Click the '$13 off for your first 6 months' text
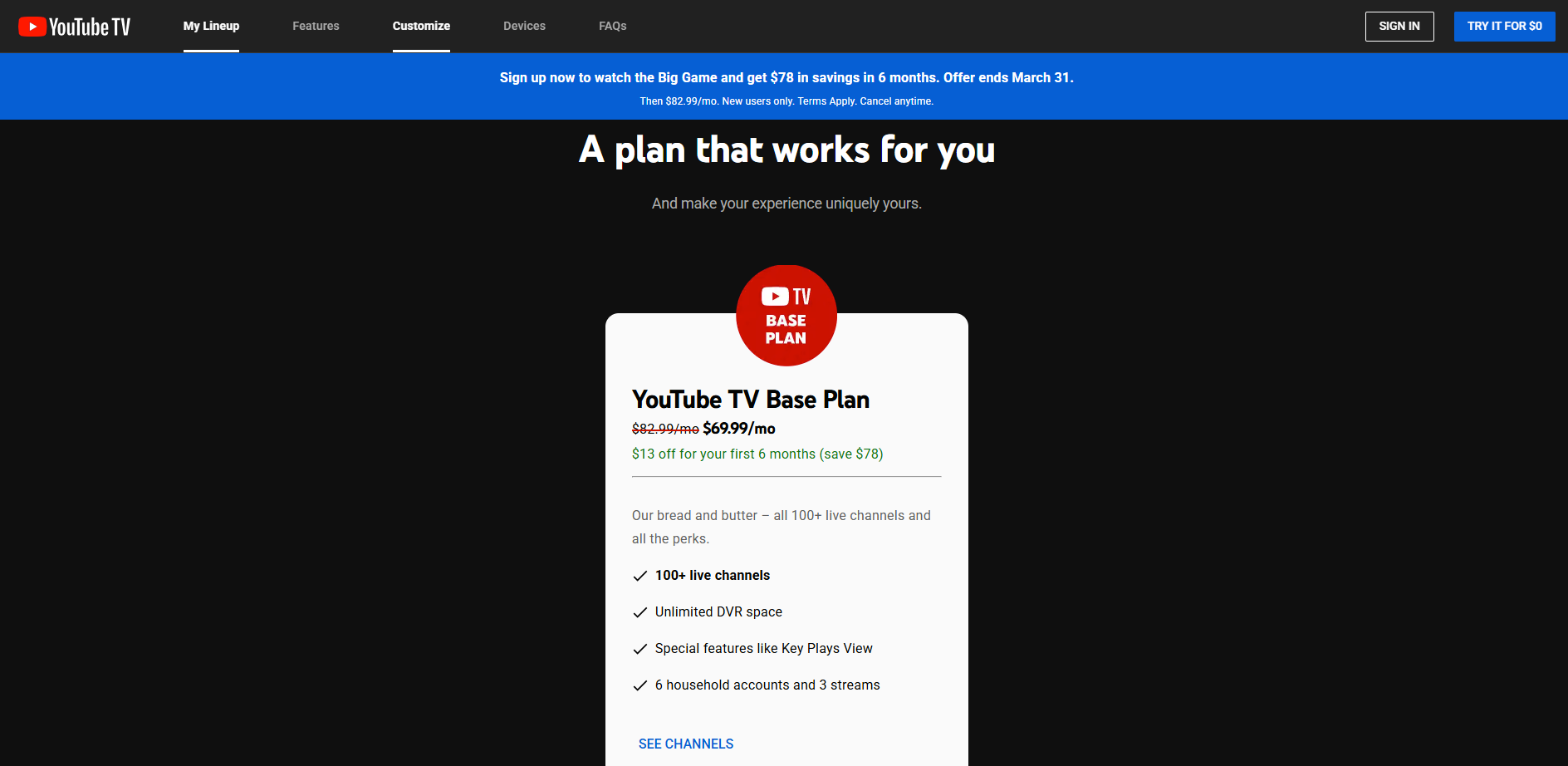The image size is (1568, 766). pyautogui.click(x=757, y=454)
